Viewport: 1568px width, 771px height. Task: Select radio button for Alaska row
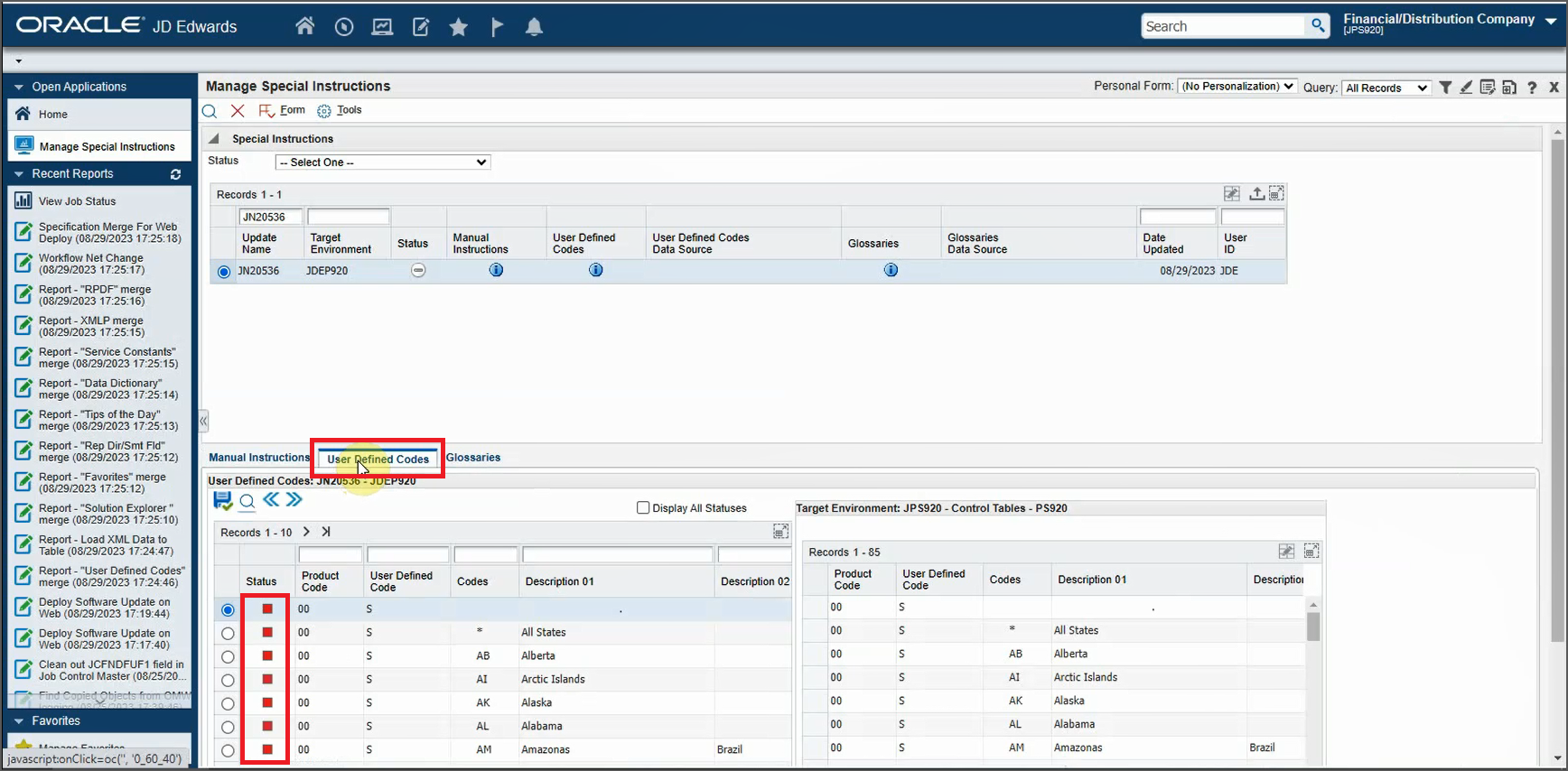[x=228, y=704]
